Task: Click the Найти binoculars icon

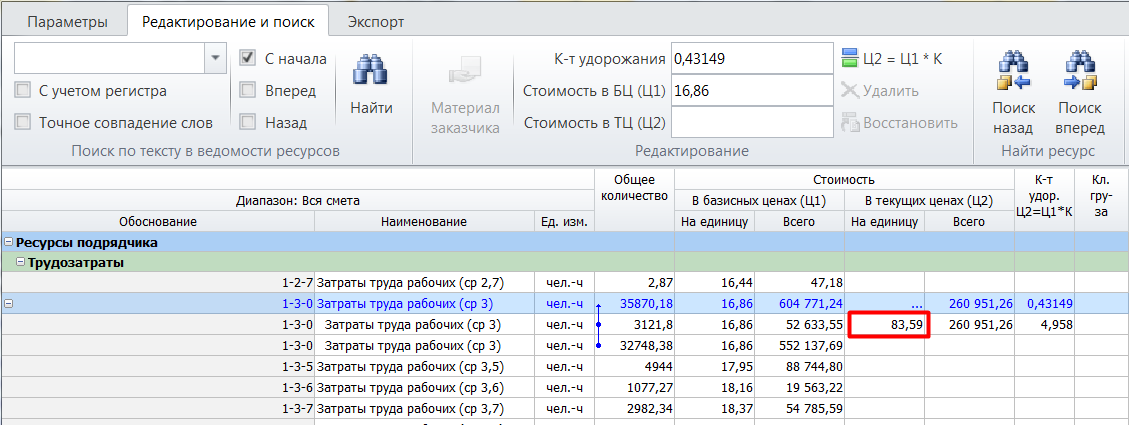Action: coord(371,71)
